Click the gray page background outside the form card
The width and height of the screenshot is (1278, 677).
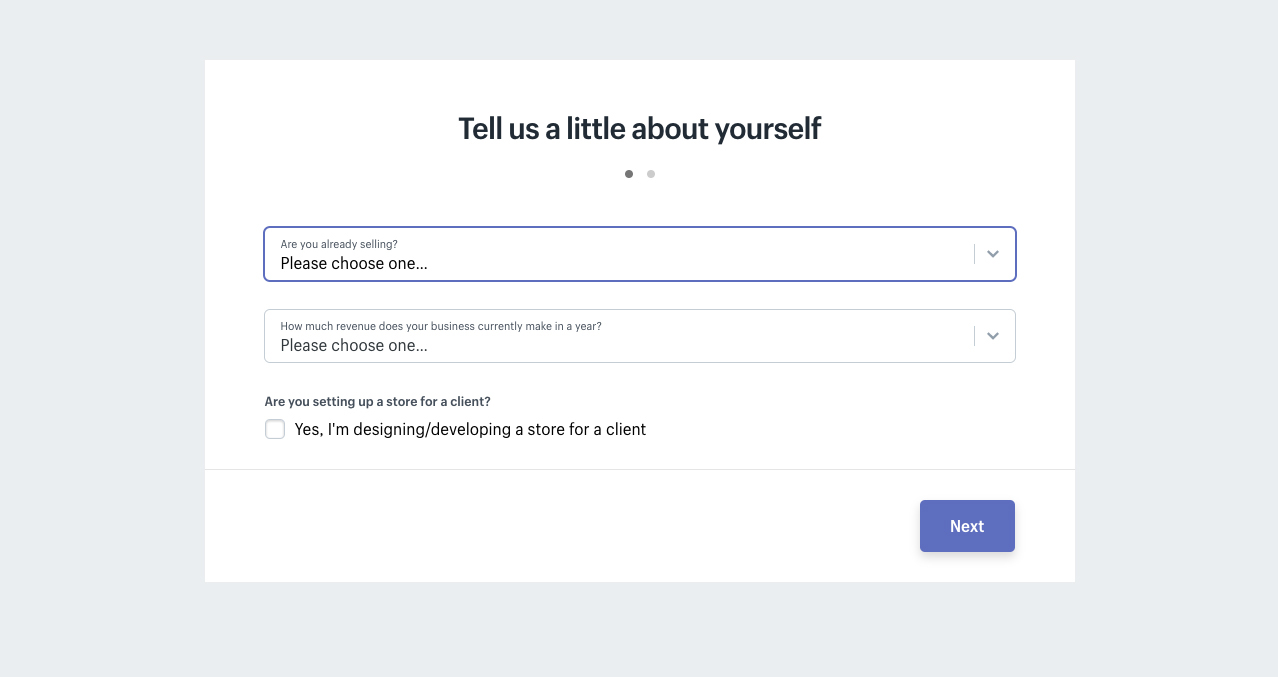point(100,340)
